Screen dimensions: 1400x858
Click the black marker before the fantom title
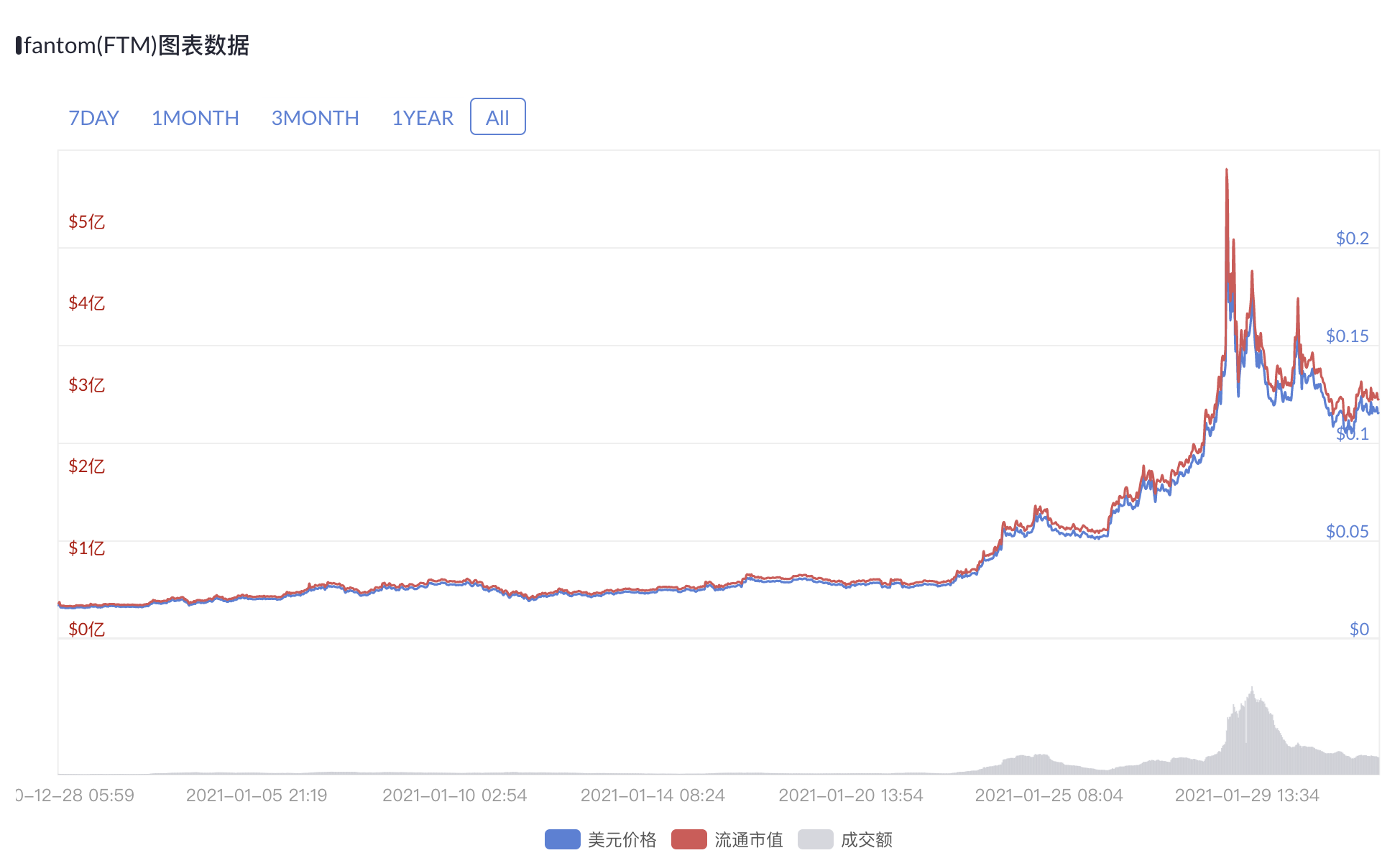point(19,45)
